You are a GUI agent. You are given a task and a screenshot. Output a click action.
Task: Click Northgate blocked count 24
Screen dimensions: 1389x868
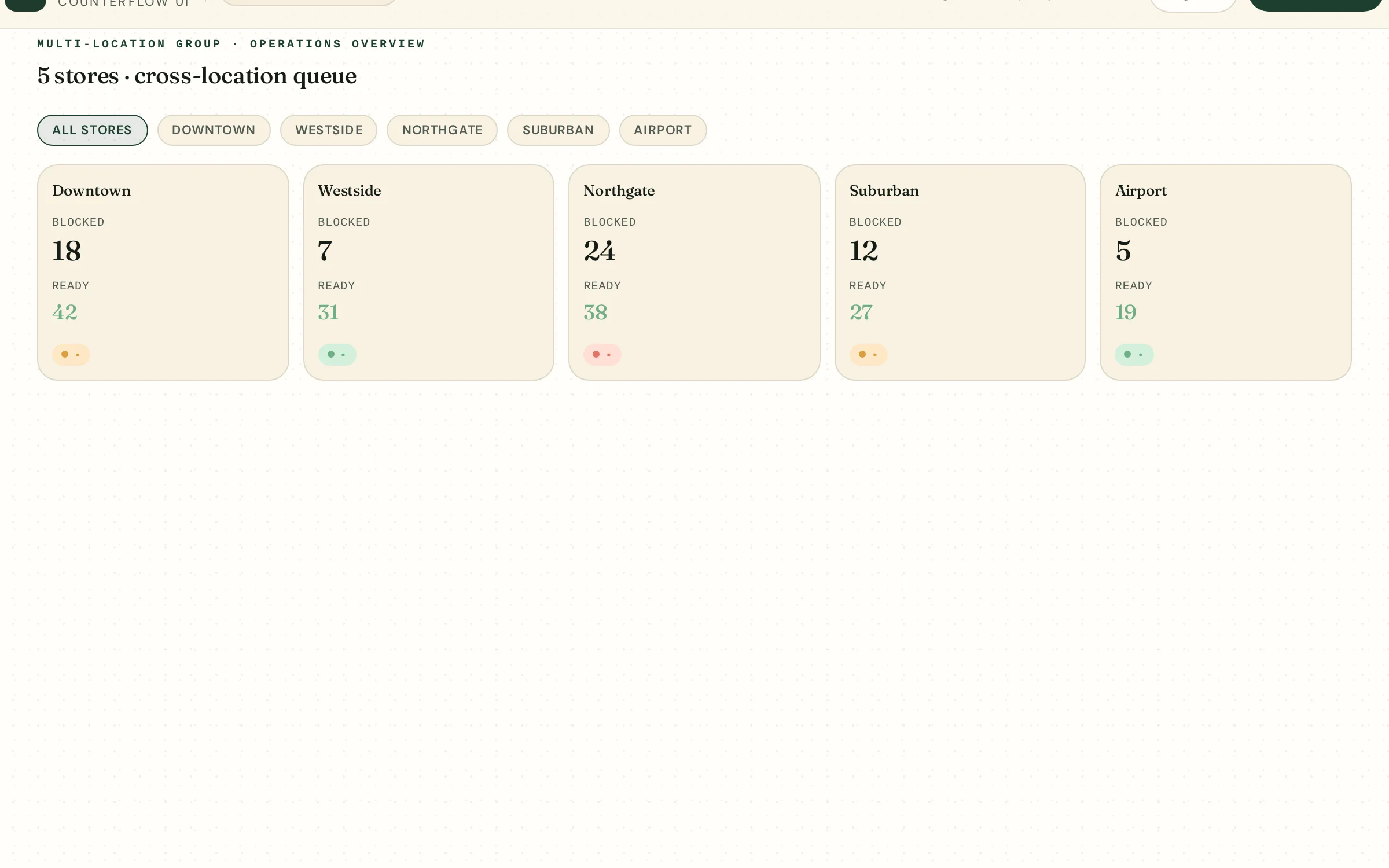pos(600,251)
